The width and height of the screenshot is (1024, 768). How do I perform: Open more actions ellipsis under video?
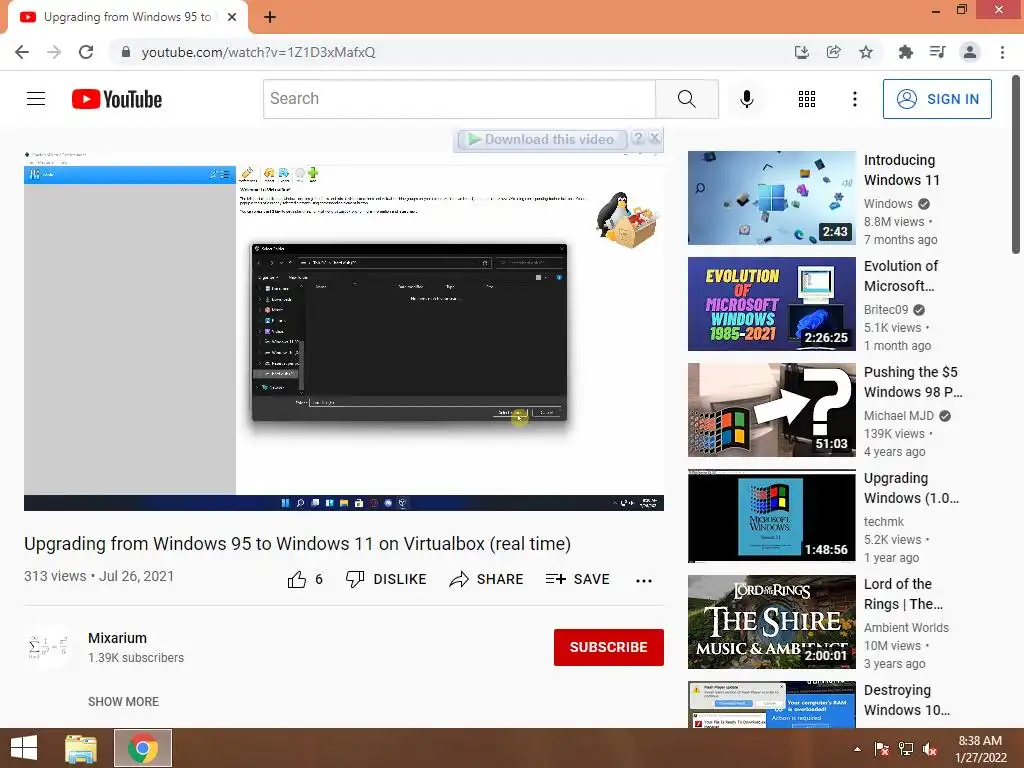pyautogui.click(x=643, y=581)
